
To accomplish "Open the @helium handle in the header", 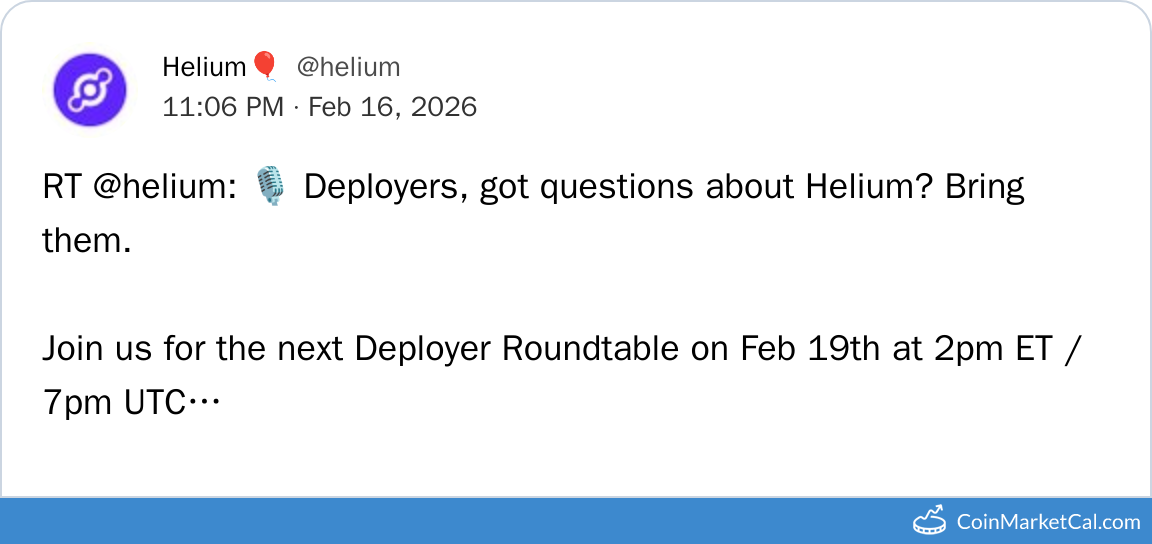I will pos(348,67).
